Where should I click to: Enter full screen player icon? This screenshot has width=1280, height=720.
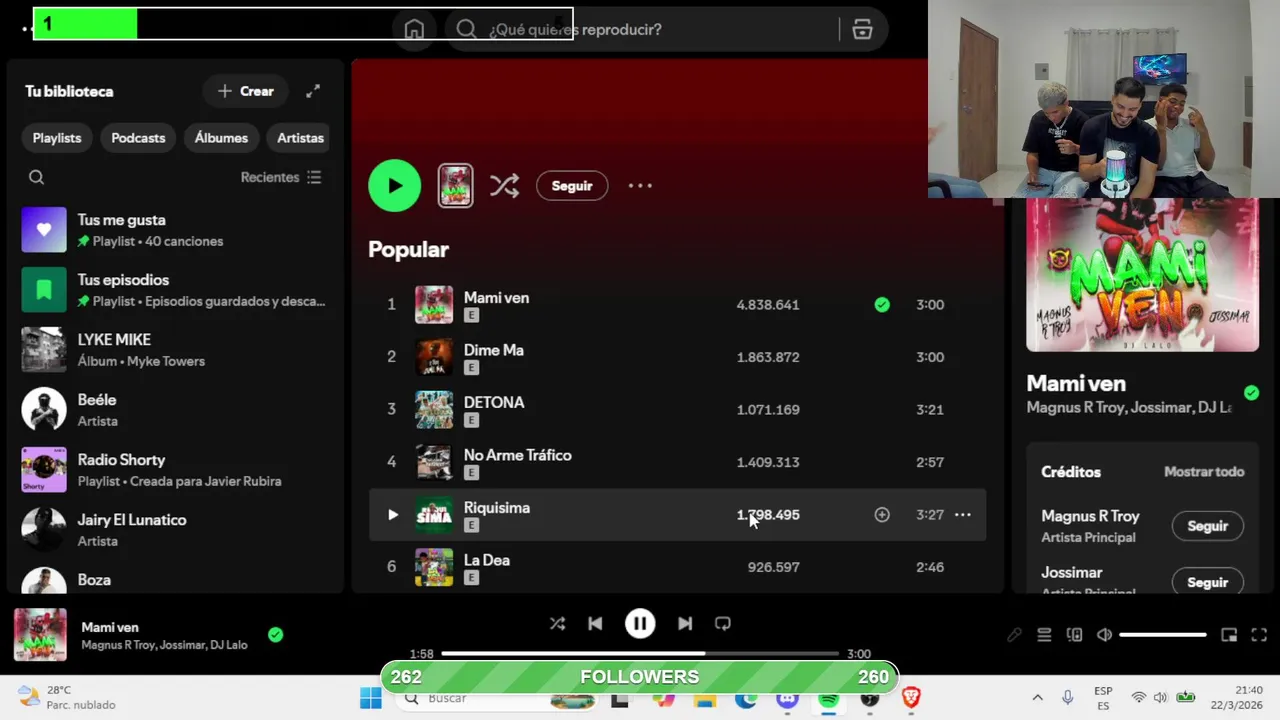tap(1259, 635)
